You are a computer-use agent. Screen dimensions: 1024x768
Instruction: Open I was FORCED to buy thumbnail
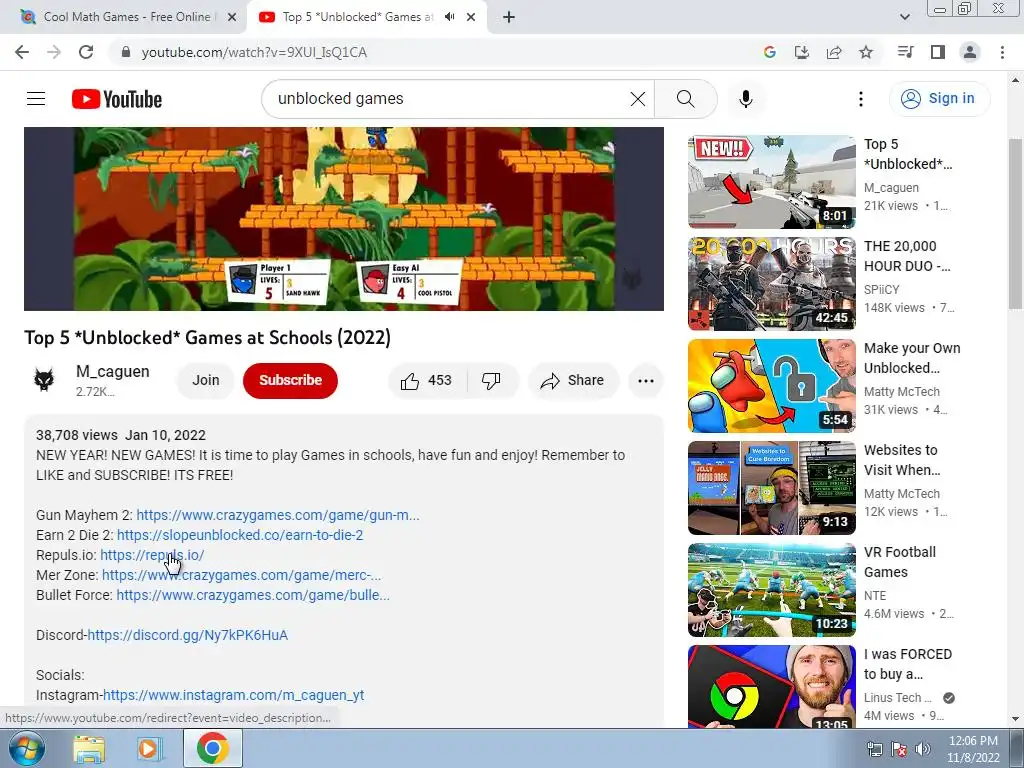(x=771, y=687)
